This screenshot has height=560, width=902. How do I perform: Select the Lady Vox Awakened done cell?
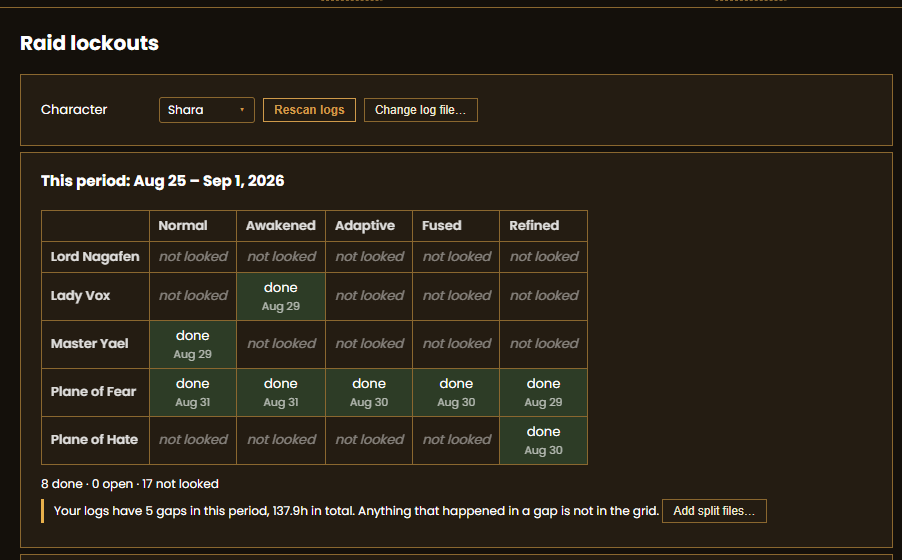(x=281, y=296)
